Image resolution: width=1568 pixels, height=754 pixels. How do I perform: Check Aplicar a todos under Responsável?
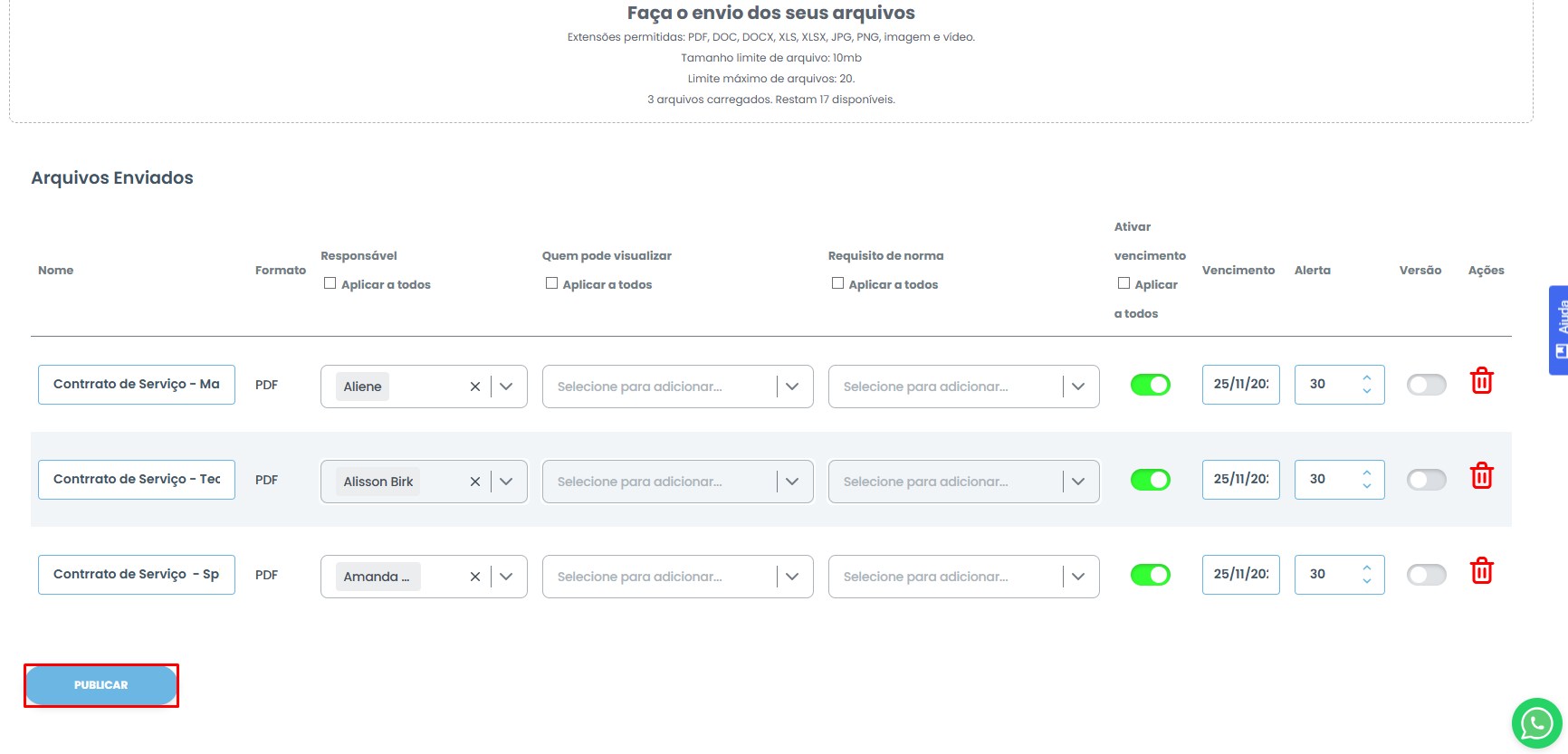[330, 283]
